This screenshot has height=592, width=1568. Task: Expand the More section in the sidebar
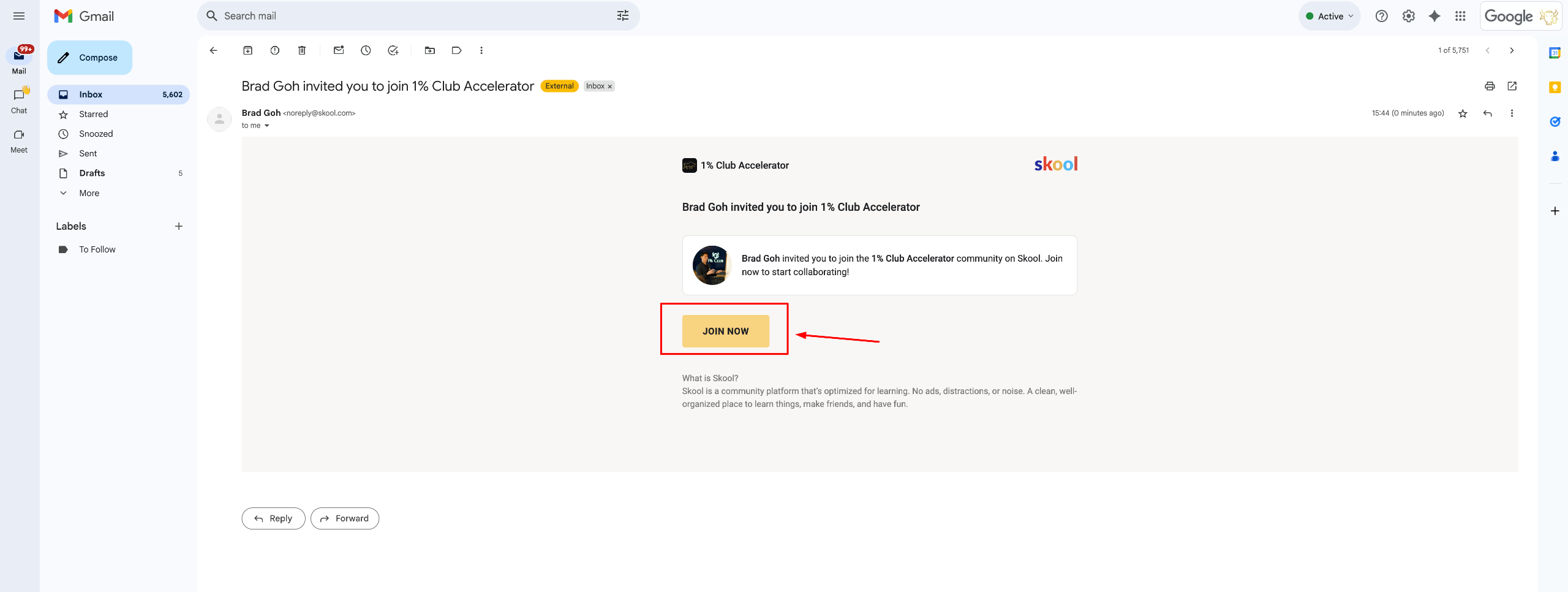point(89,193)
